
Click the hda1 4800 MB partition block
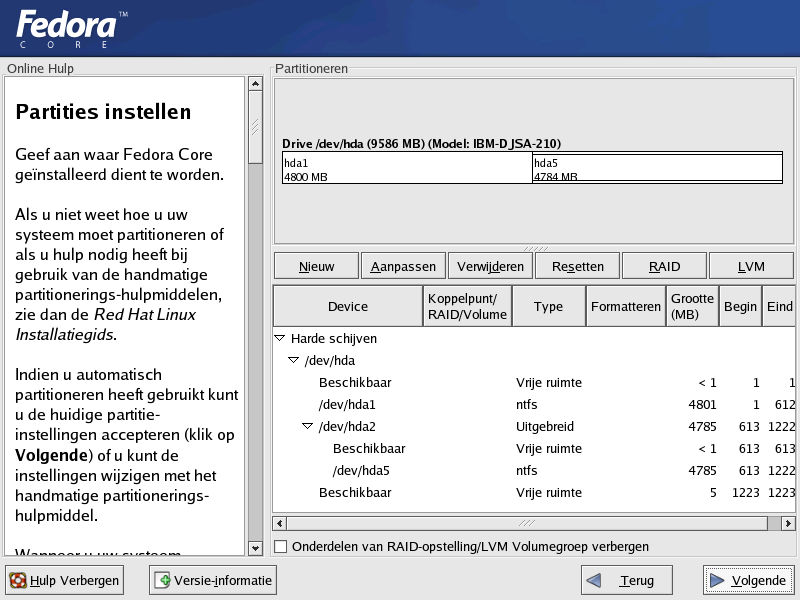pyautogui.click(x=407, y=168)
